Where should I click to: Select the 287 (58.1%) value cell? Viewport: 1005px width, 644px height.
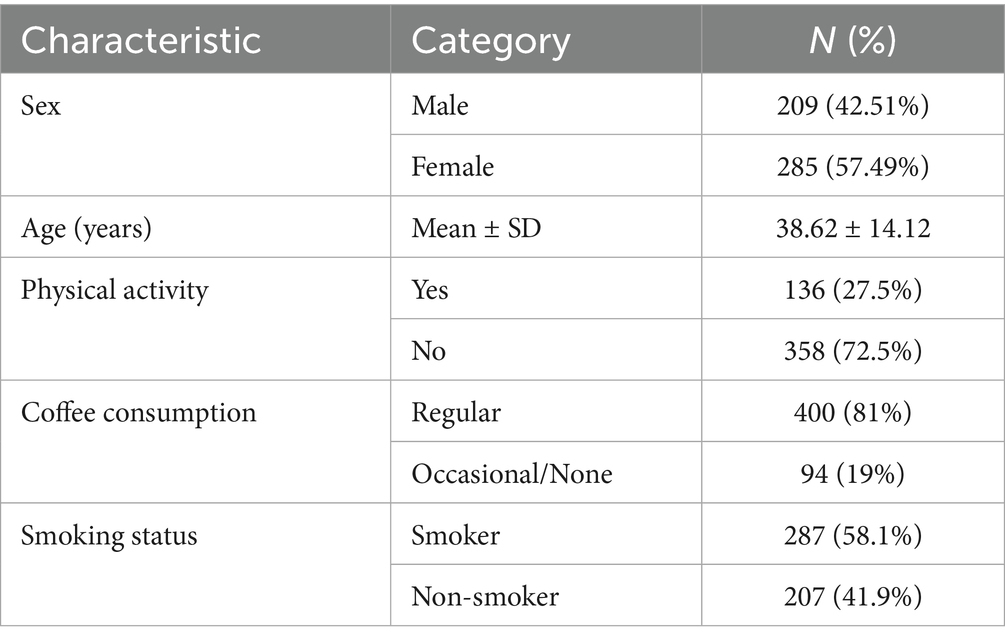click(x=853, y=535)
